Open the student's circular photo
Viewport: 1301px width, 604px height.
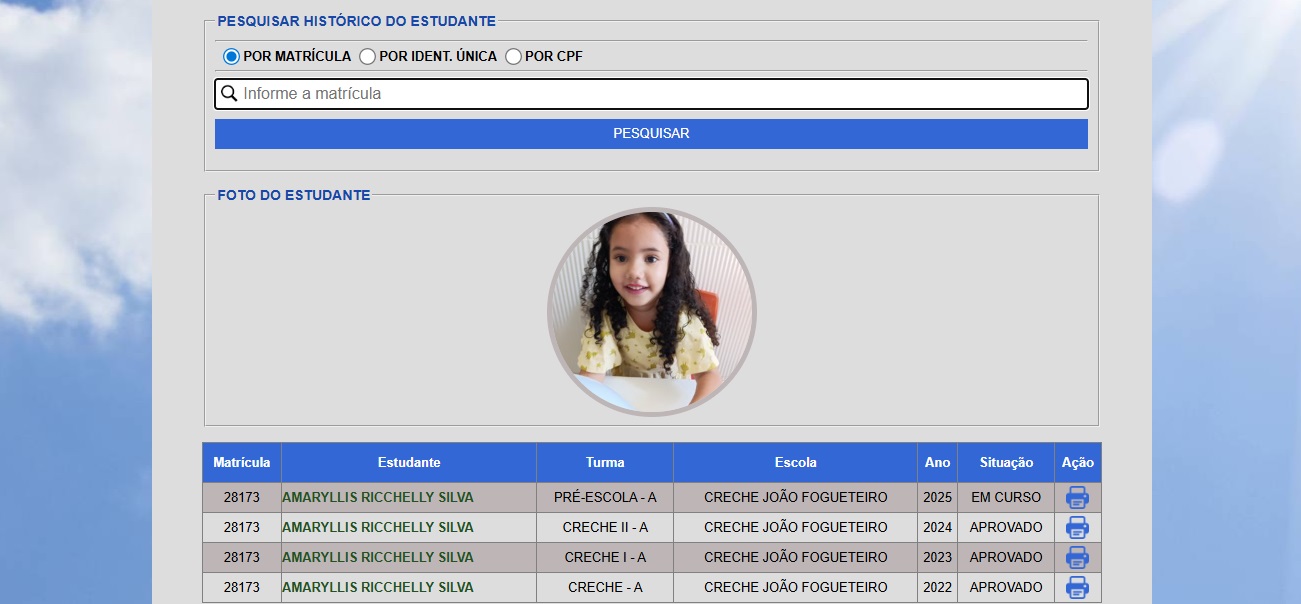(651, 311)
